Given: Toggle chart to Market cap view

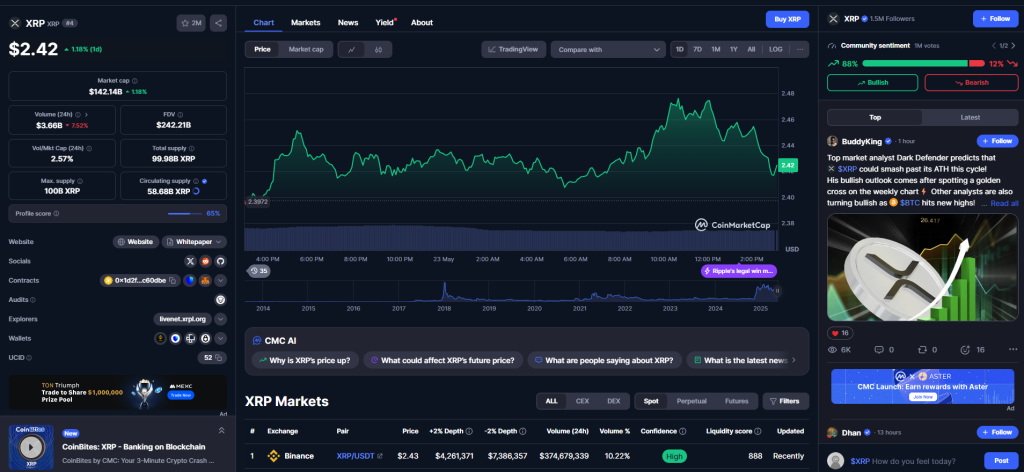Looking at the screenshot, I should pos(305,49).
